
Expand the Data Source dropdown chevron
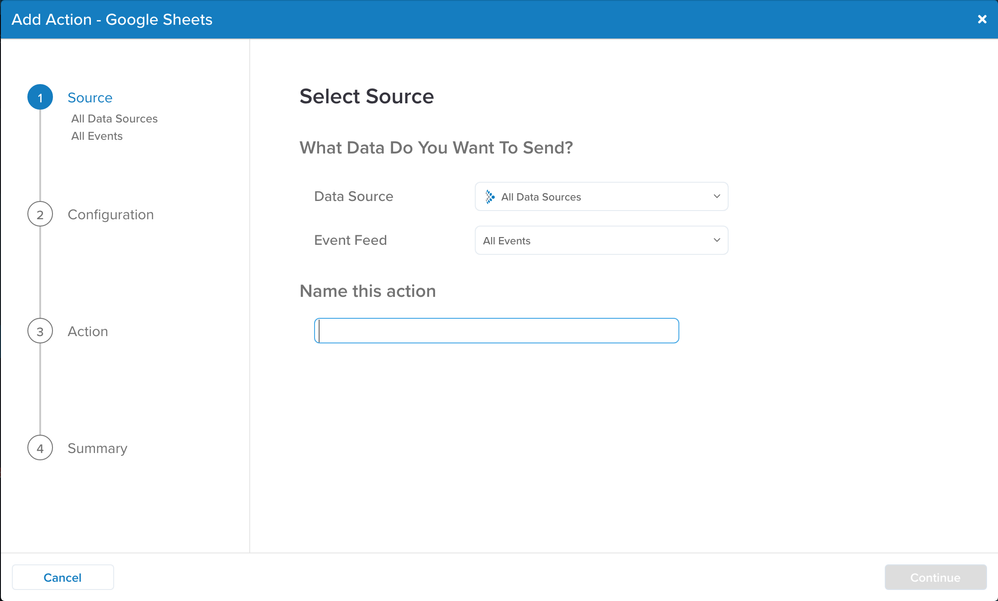pyautogui.click(x=716, y=197)
